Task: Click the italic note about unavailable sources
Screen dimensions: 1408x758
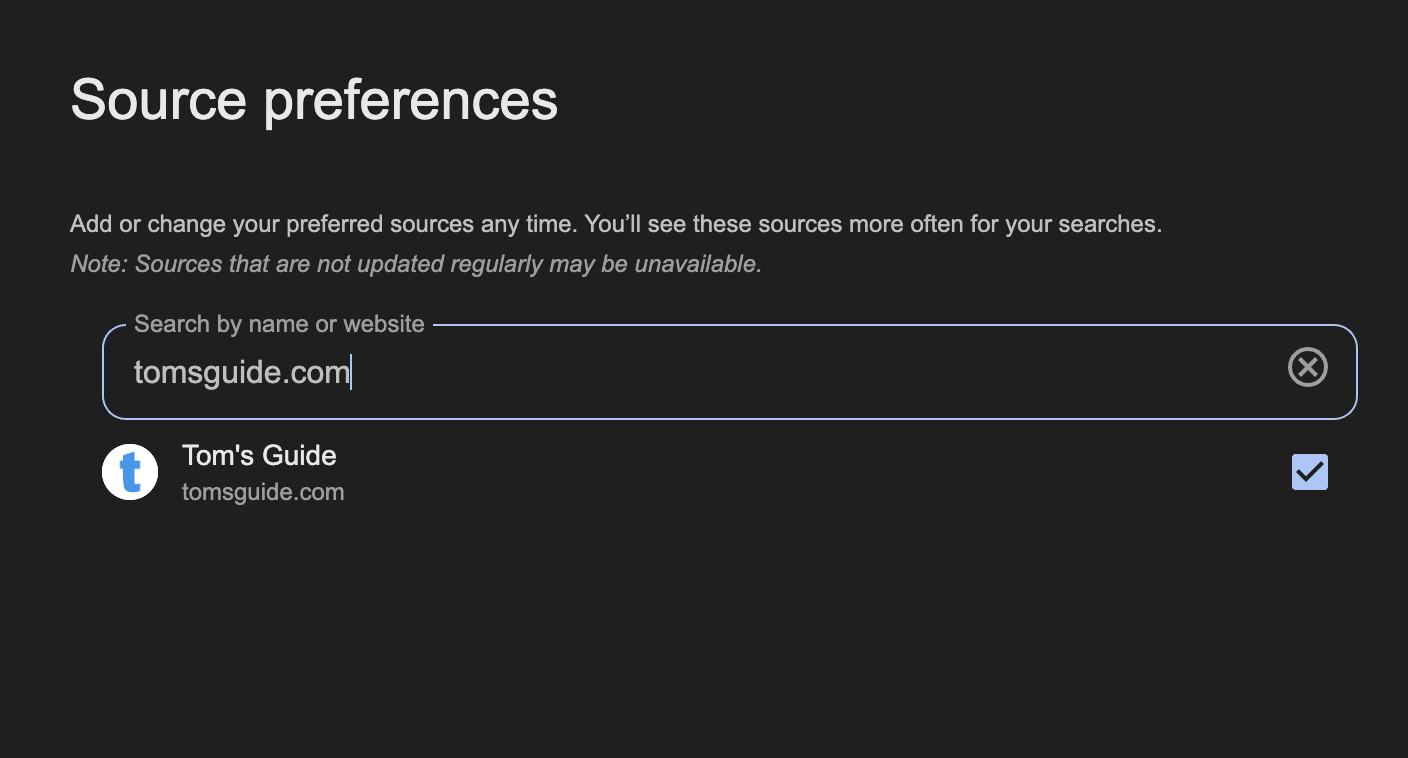Action: point(416,265)
